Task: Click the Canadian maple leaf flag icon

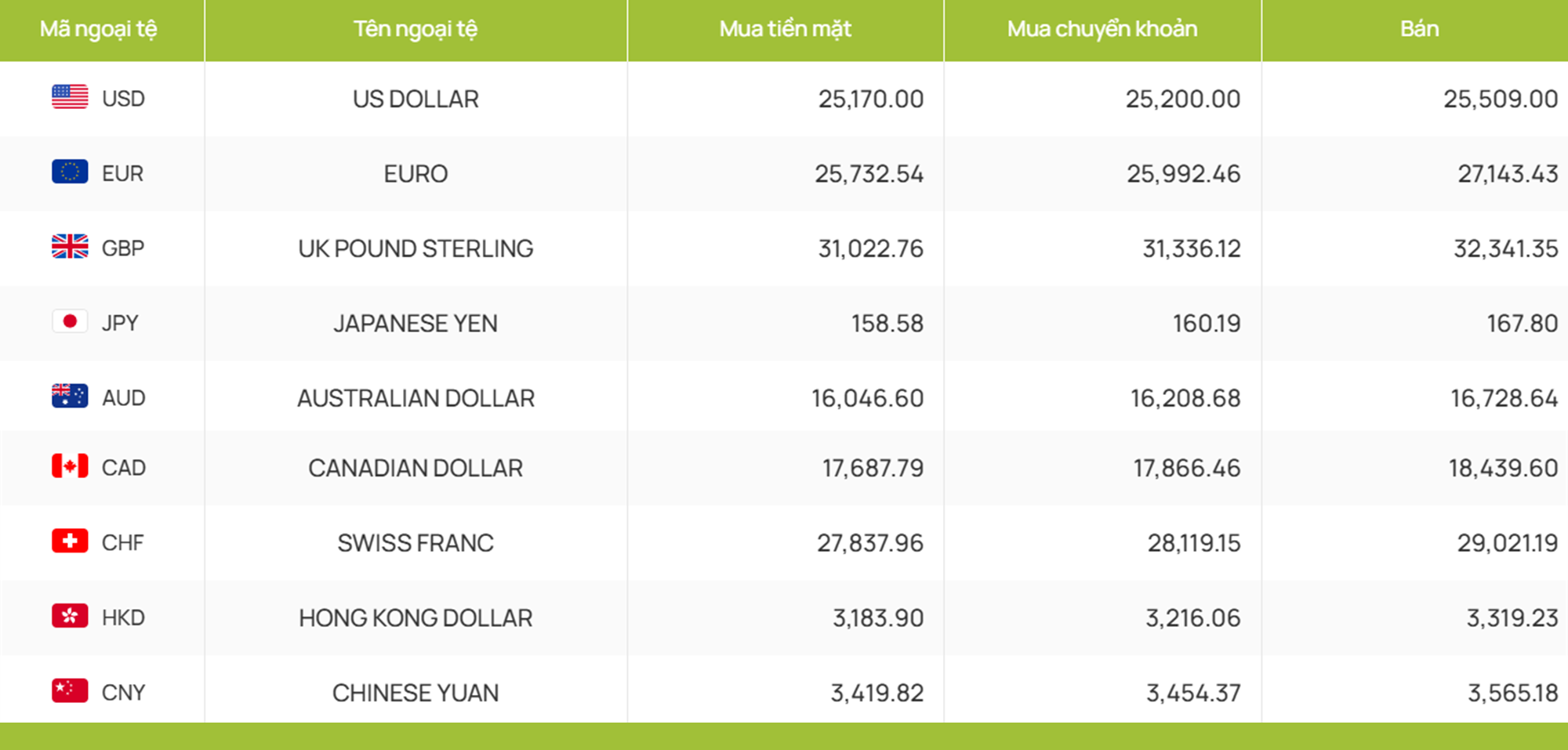Action: coord(70,466)
